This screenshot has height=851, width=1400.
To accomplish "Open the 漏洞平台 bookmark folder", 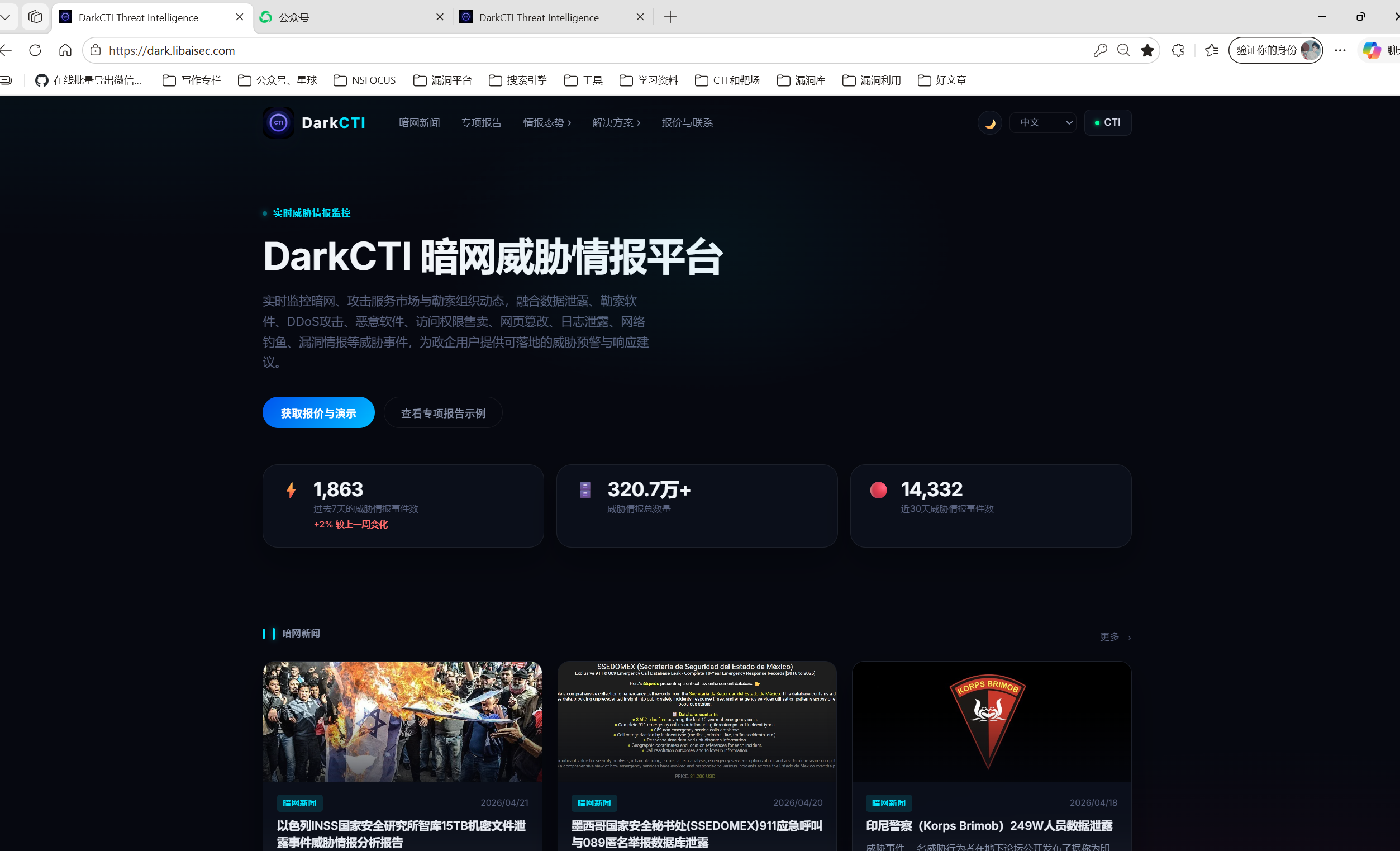I will [x=442, y=80].
